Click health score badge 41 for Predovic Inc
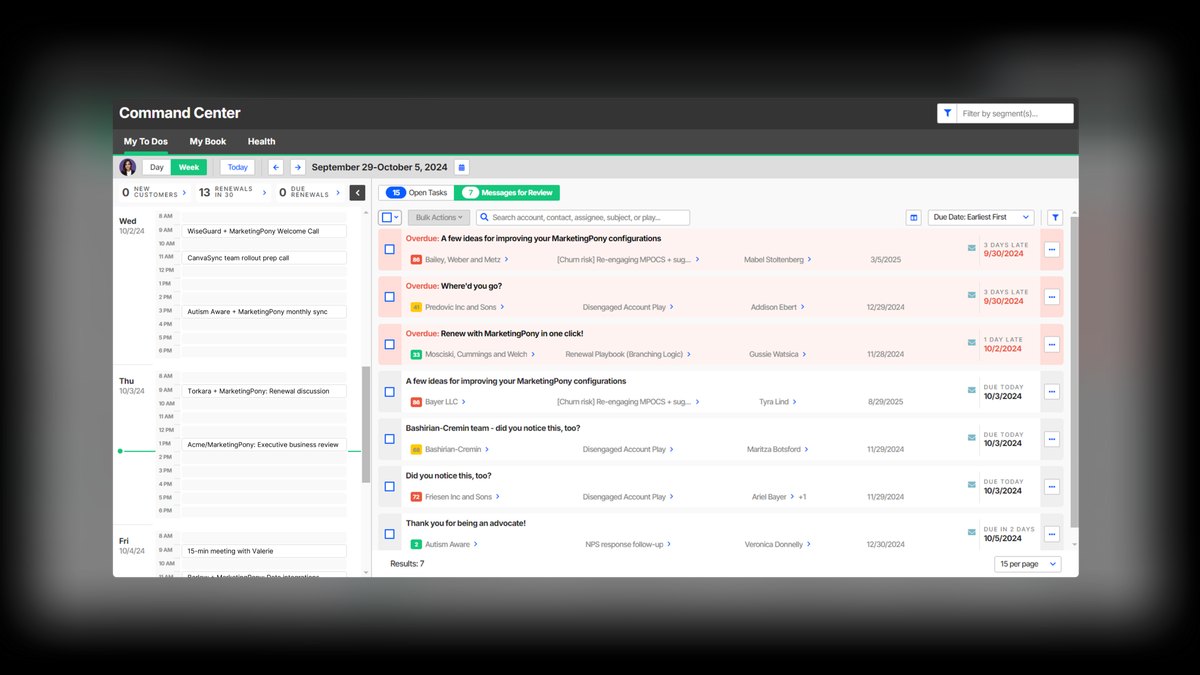 pos(416,307)
